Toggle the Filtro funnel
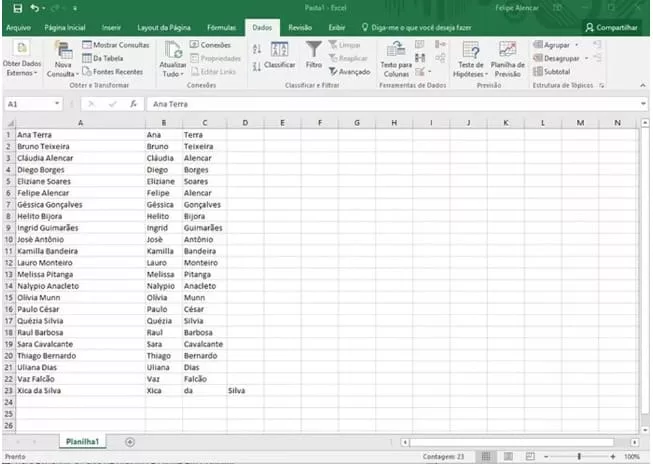 pos(313,55)
